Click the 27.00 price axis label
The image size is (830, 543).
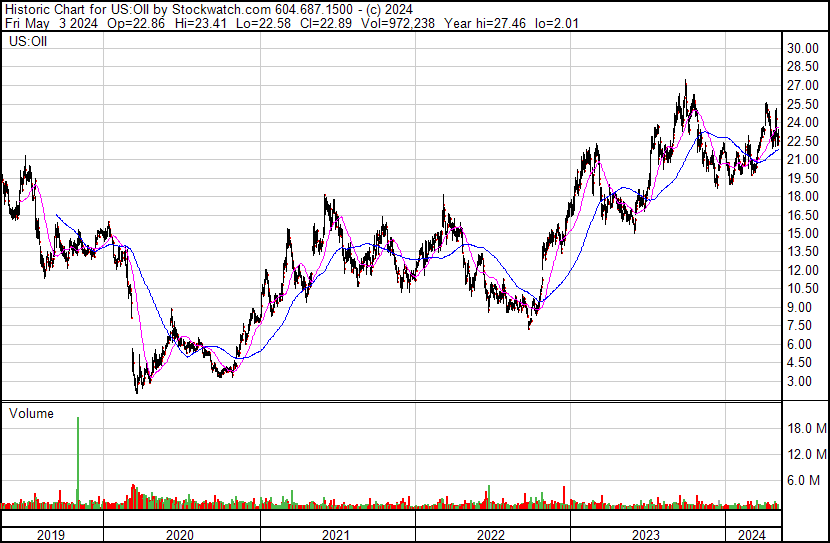803,85
